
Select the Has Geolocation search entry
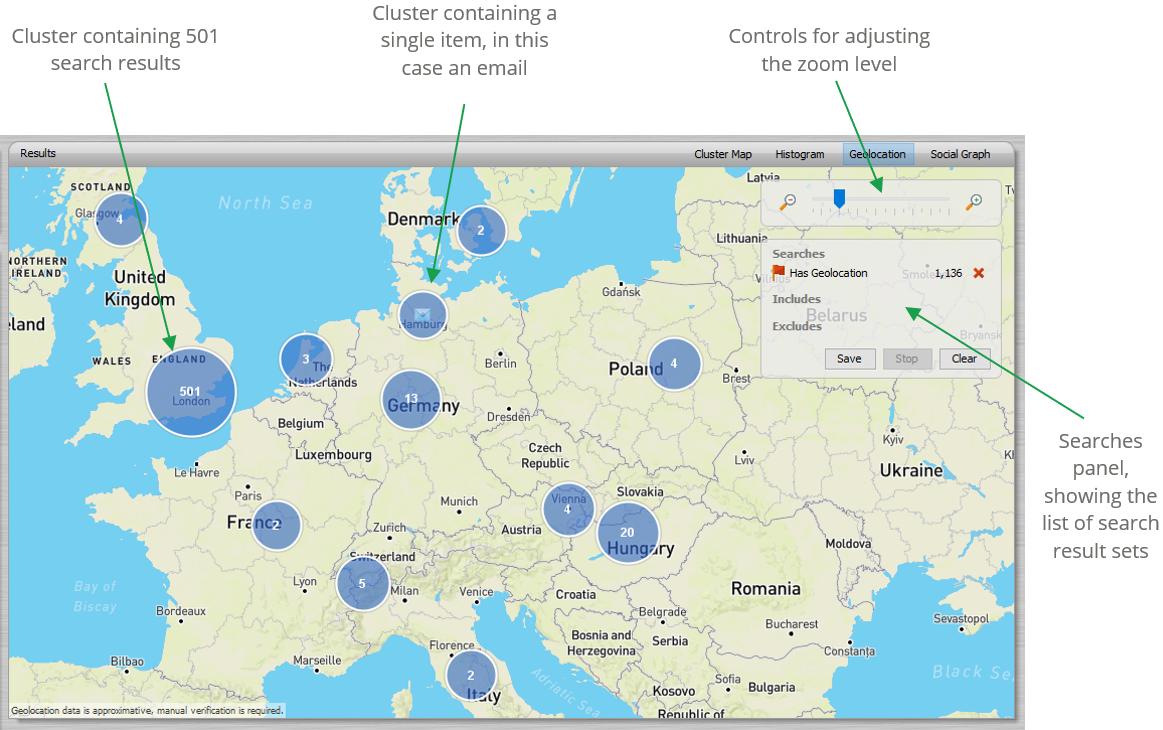tap(828, 273)
